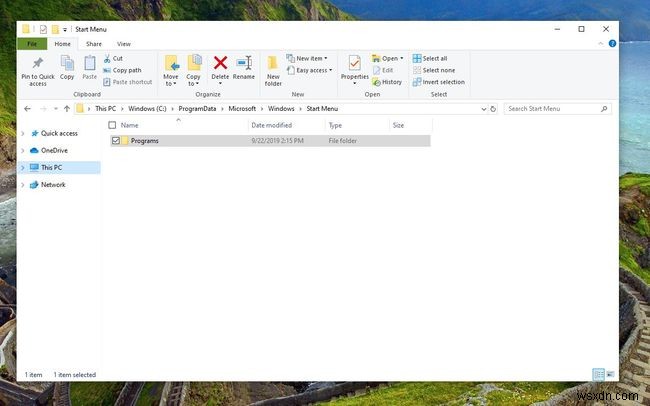Uncheck the Programs folder checkbox
The height and width of the screenshot is (406, 650).
pyautogui.click(x=116, y=141)
